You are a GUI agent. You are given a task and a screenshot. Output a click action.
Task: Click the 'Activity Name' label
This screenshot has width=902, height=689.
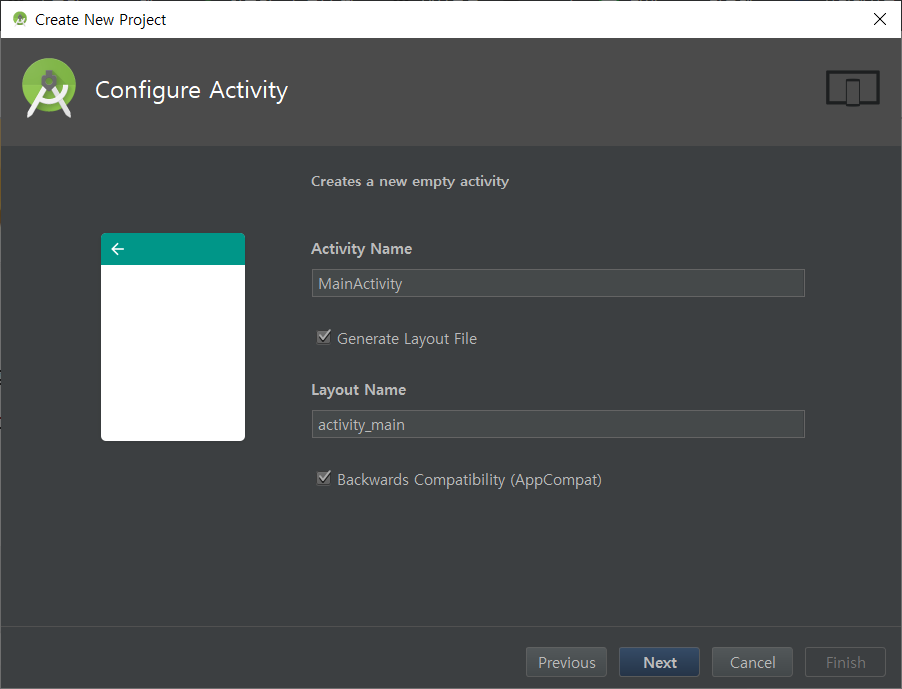(x=362, y=248)
